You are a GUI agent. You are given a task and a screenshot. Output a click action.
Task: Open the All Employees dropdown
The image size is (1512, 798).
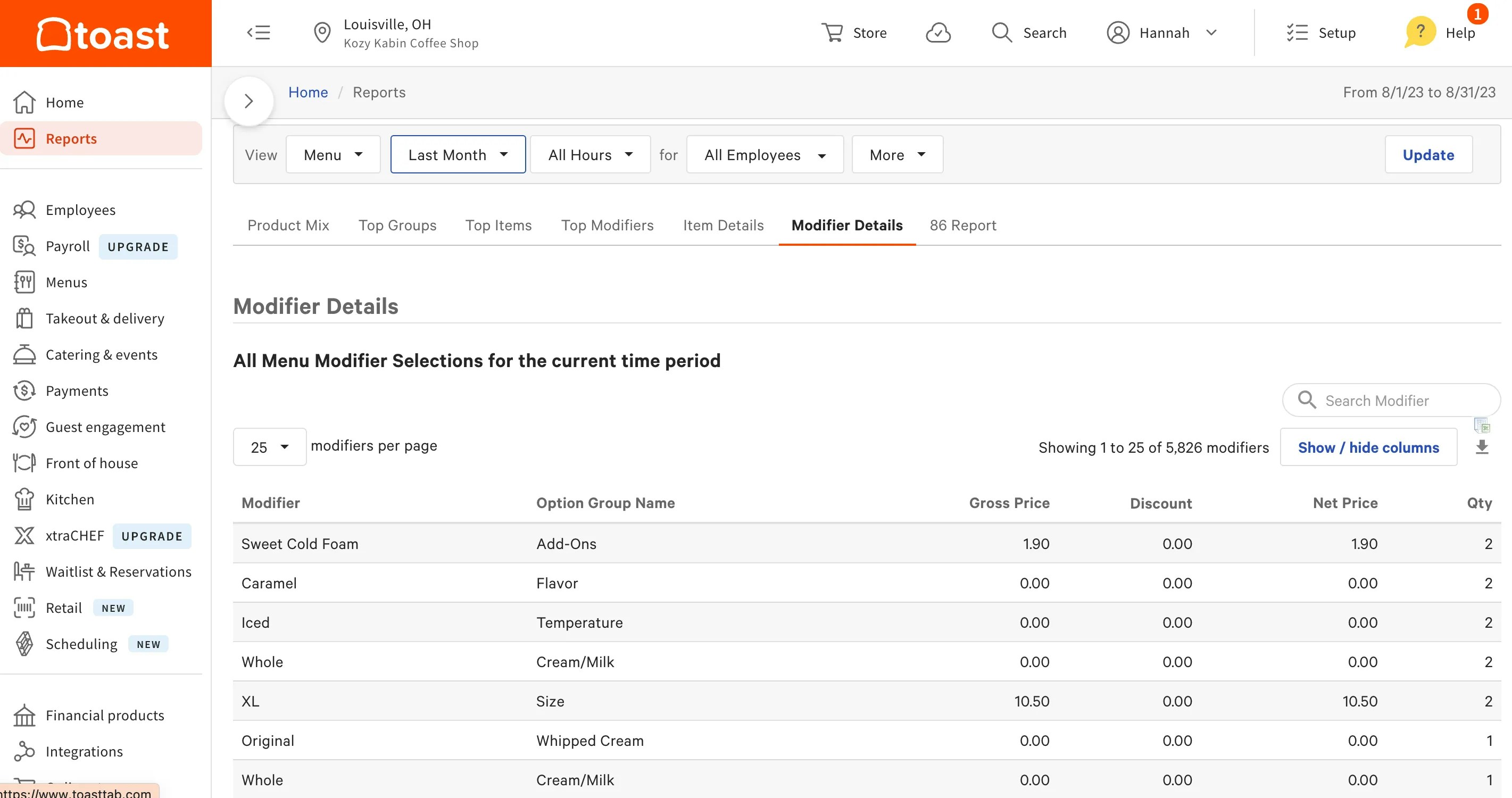point(765,155)
